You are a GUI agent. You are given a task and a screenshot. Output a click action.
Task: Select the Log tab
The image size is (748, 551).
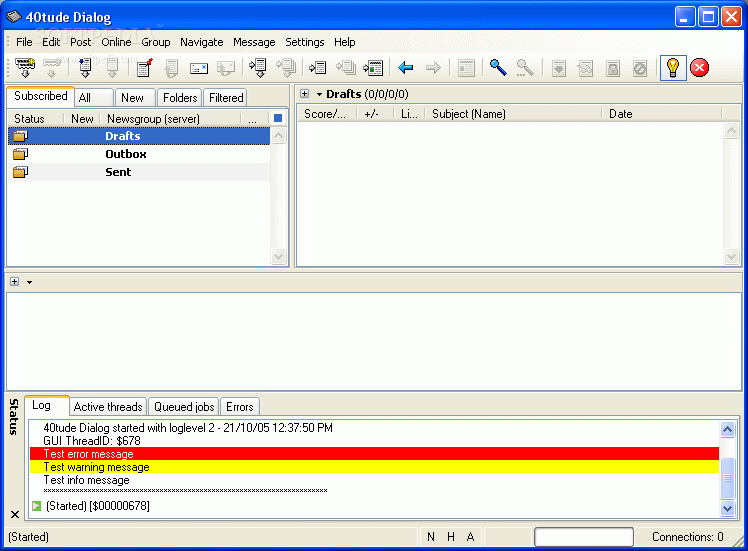pos(46,405)
